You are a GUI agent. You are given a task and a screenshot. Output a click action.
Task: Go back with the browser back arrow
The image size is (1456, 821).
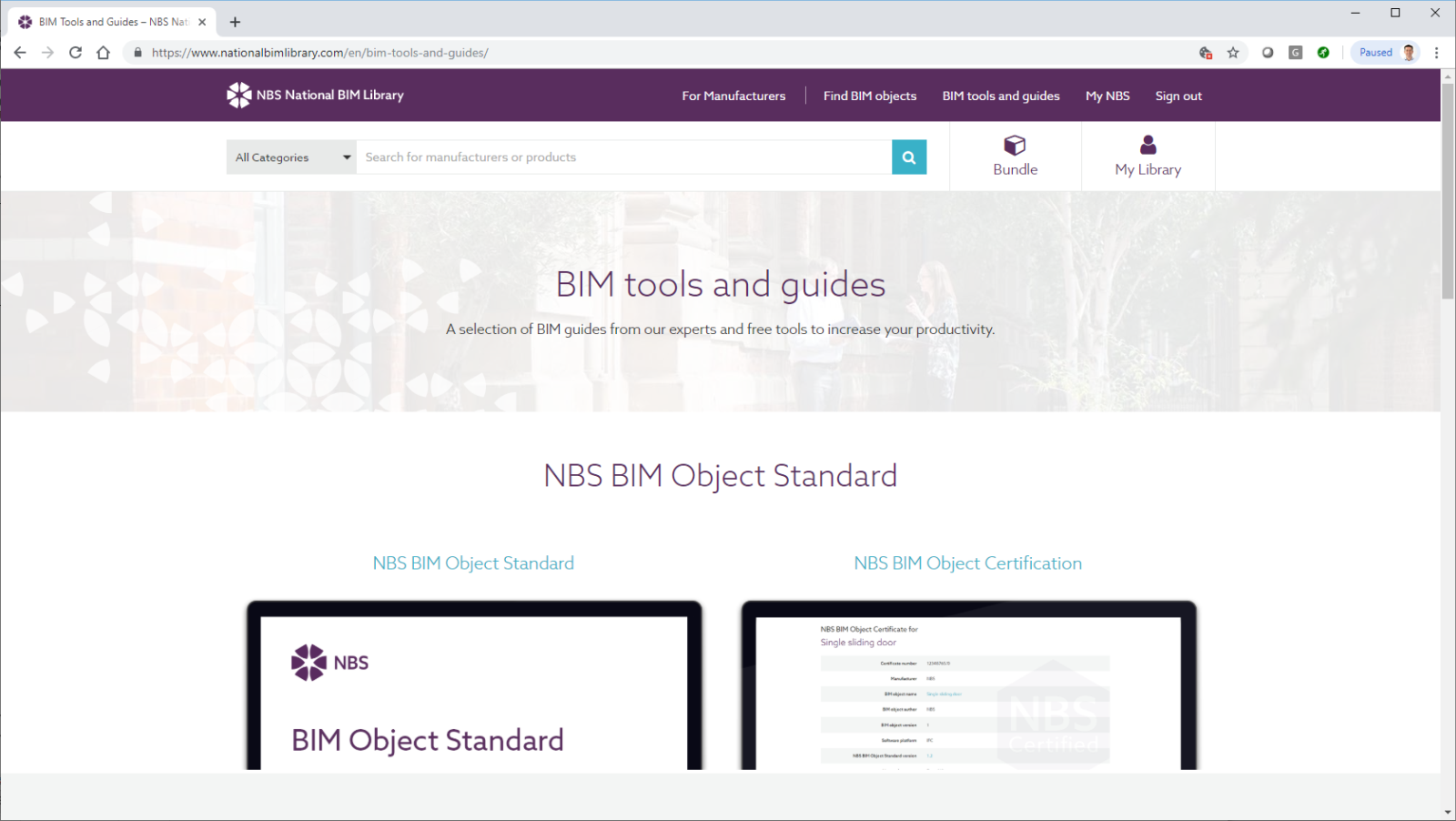[20, 53]
